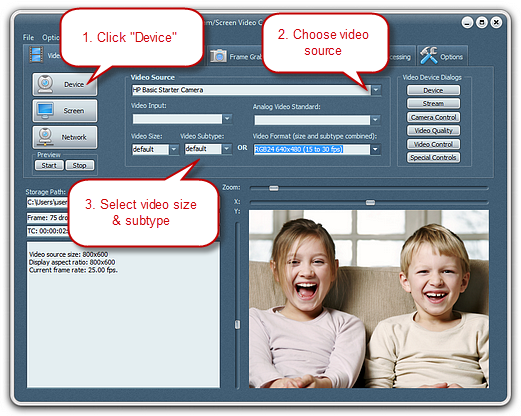
Task: Expand the Video Format combined dropdown
Action: pos(376,149)
